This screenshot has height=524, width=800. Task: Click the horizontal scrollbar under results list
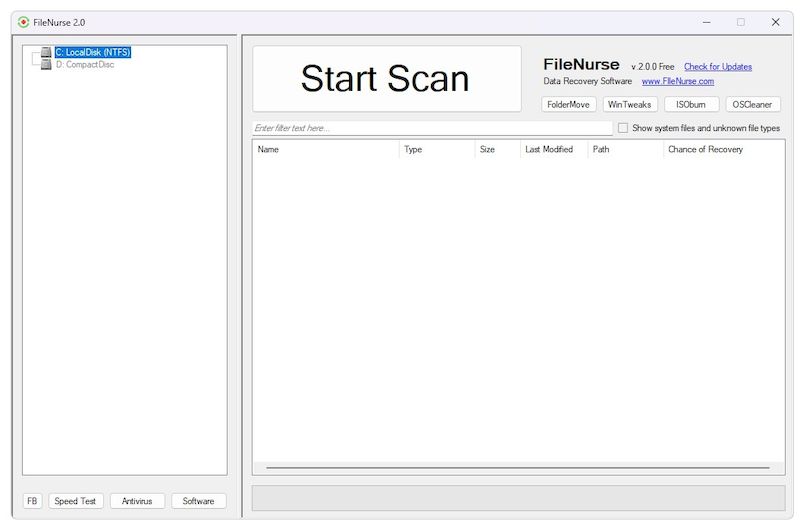(x=518, y=467)
